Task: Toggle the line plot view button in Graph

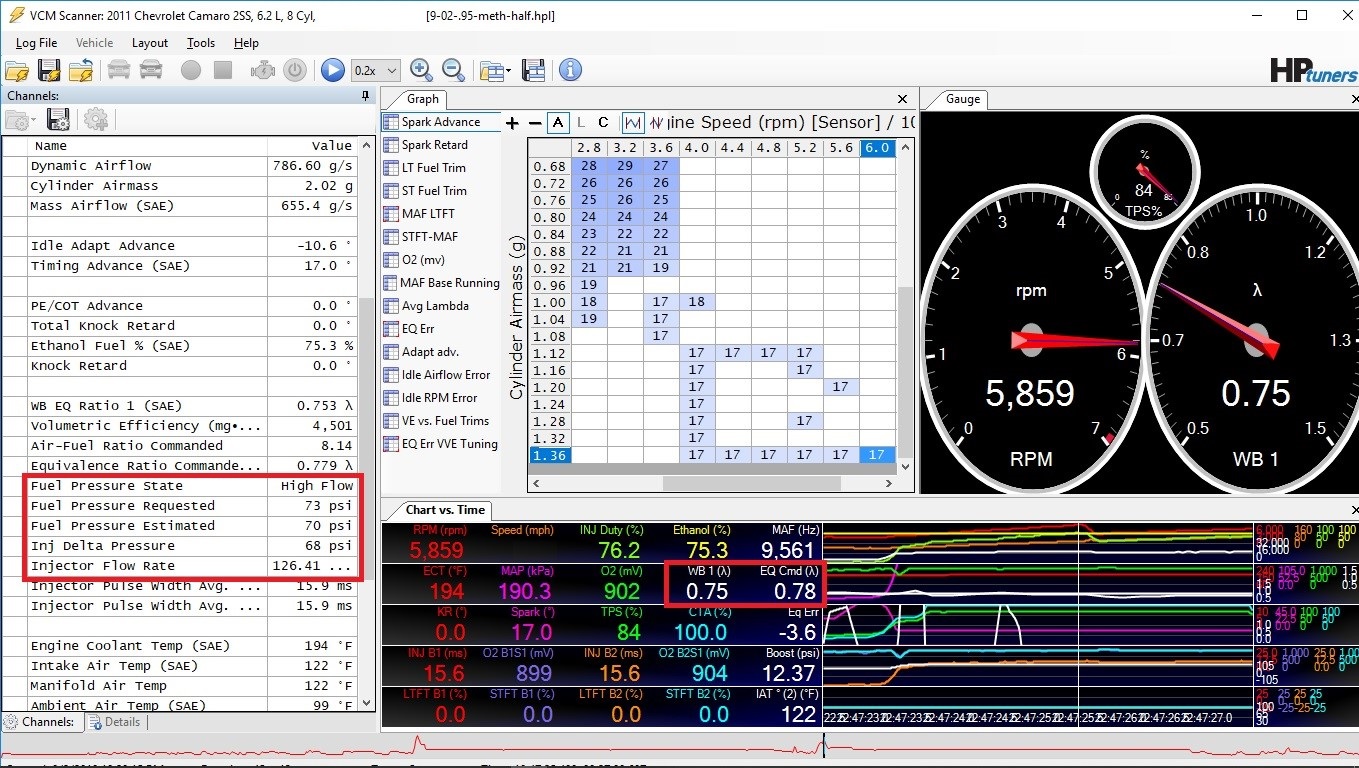Action: click(633, 123)
